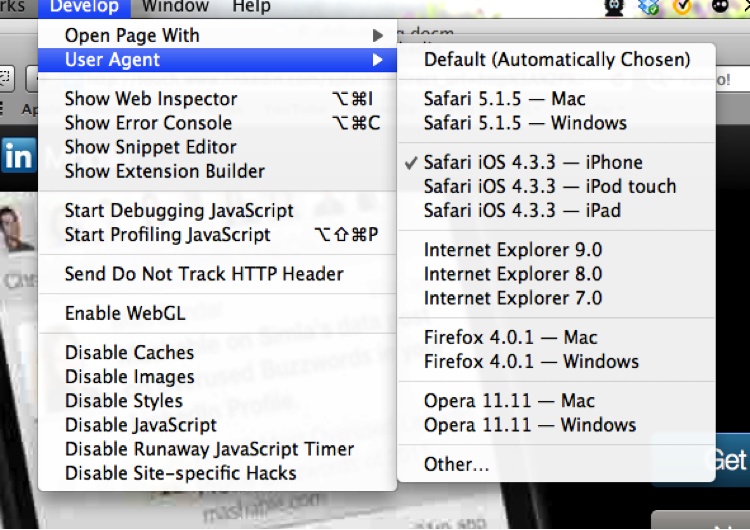Choose Other… custom user agent
This screenshot has height=530, width=750.
click(556, 464)
